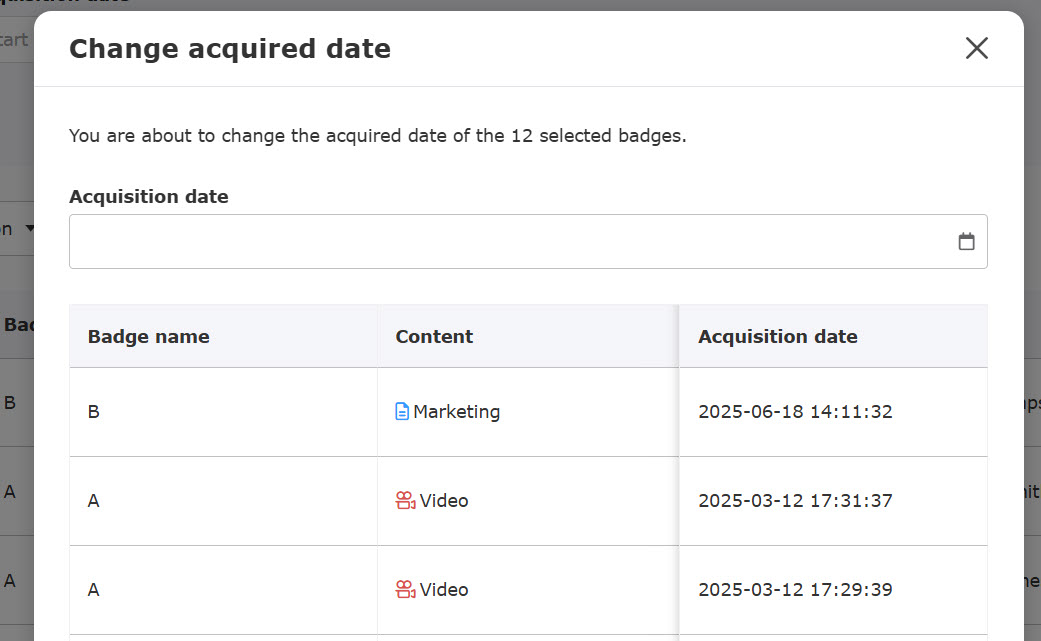Viewport: 1041px width, 641px height.
Task: Click the date 2025-03-12 17:31:37
Action: [x=795, y=500]
